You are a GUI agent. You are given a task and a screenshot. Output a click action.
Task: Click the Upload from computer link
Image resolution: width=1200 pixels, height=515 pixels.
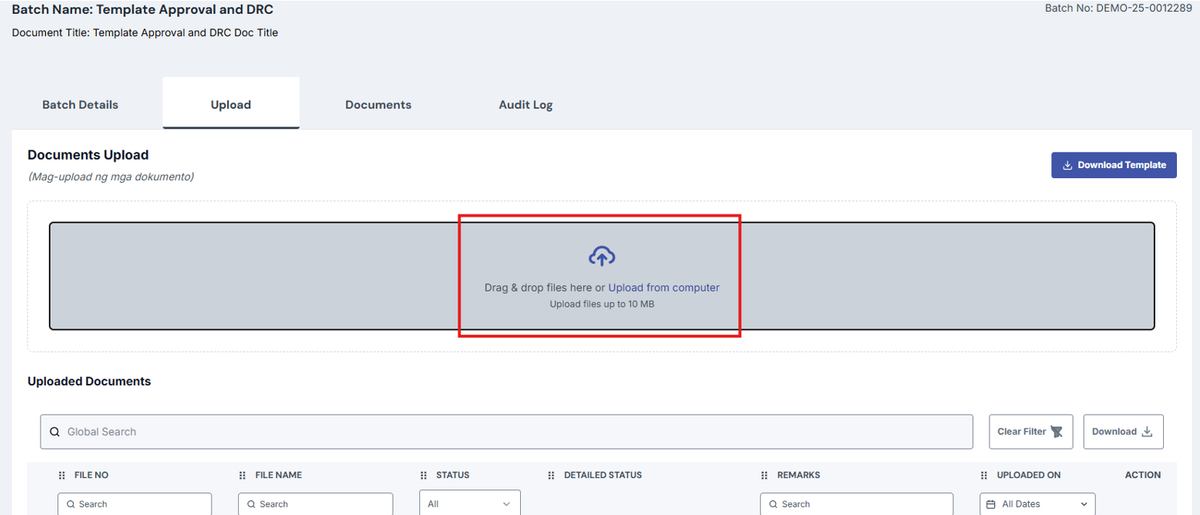tap(664, 287)
